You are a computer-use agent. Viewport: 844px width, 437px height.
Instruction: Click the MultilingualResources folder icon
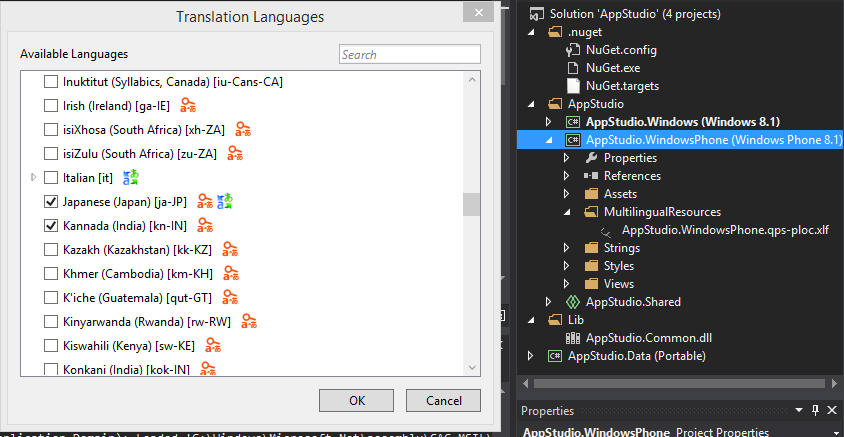coord(591,212)
